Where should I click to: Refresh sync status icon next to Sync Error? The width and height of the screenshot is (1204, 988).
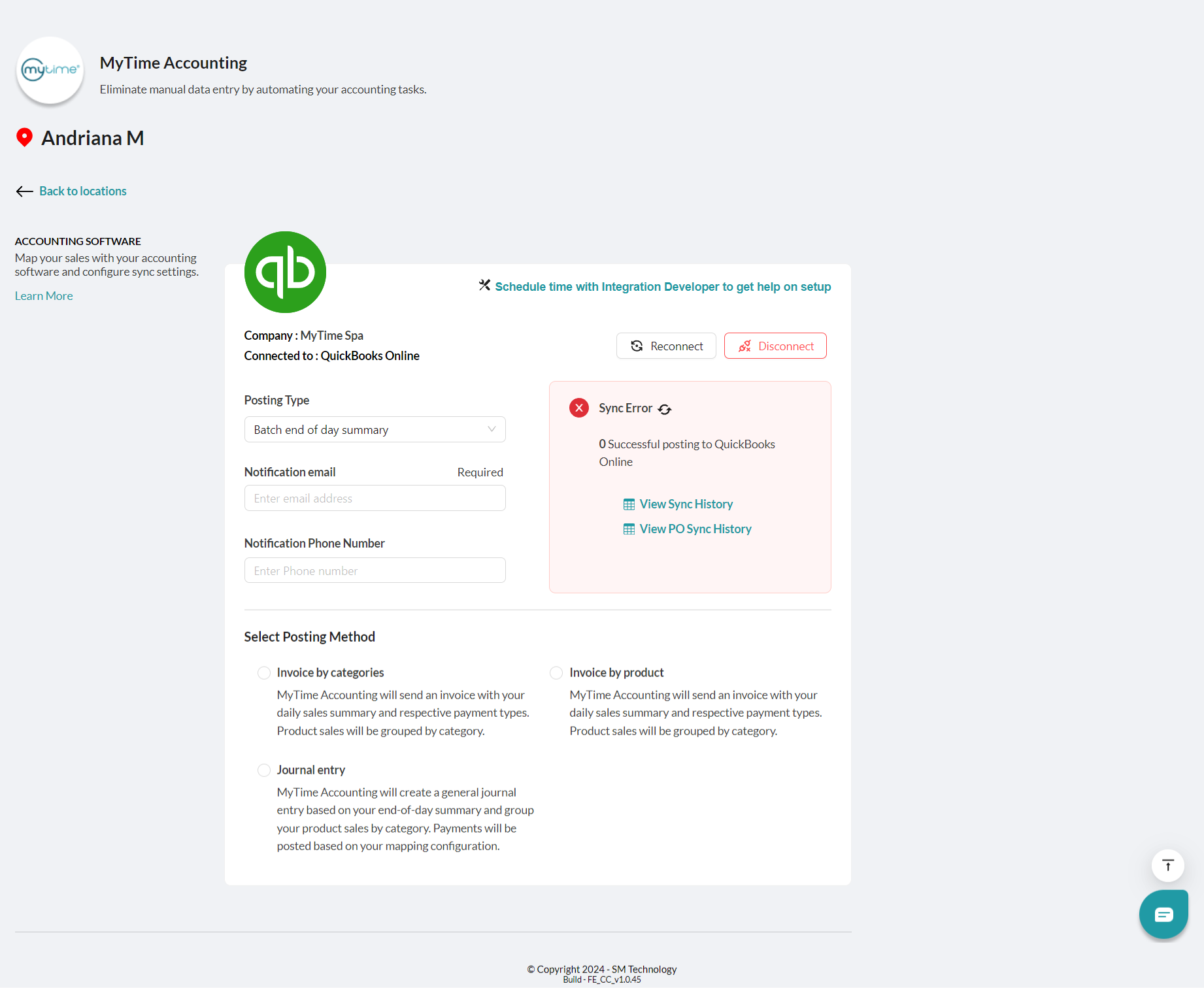point(665,409)
